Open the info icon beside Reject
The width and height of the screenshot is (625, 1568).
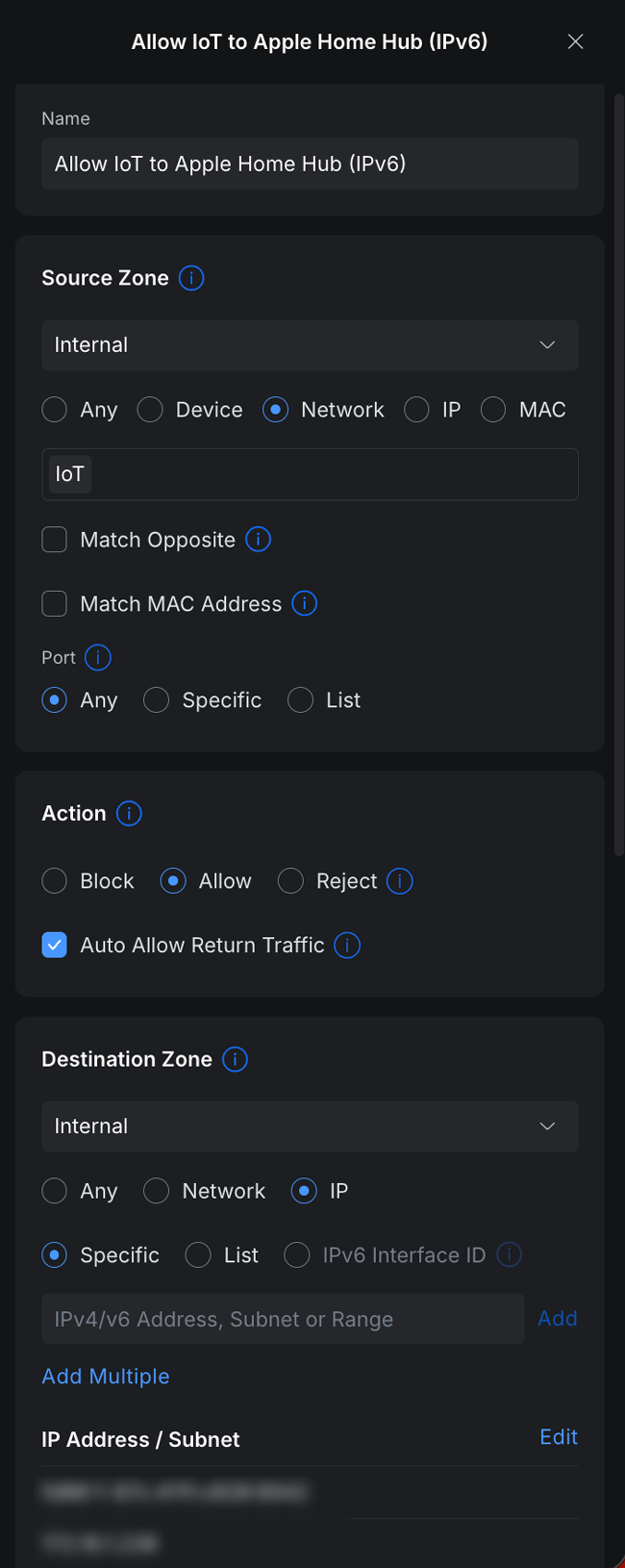coord(400,880)
